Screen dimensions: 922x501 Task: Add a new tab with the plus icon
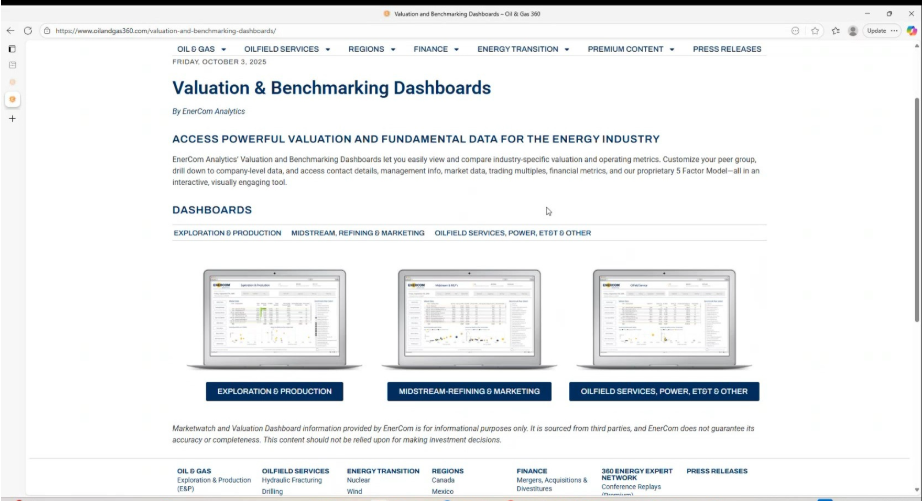pyautogui.click(x=12, y=118)
